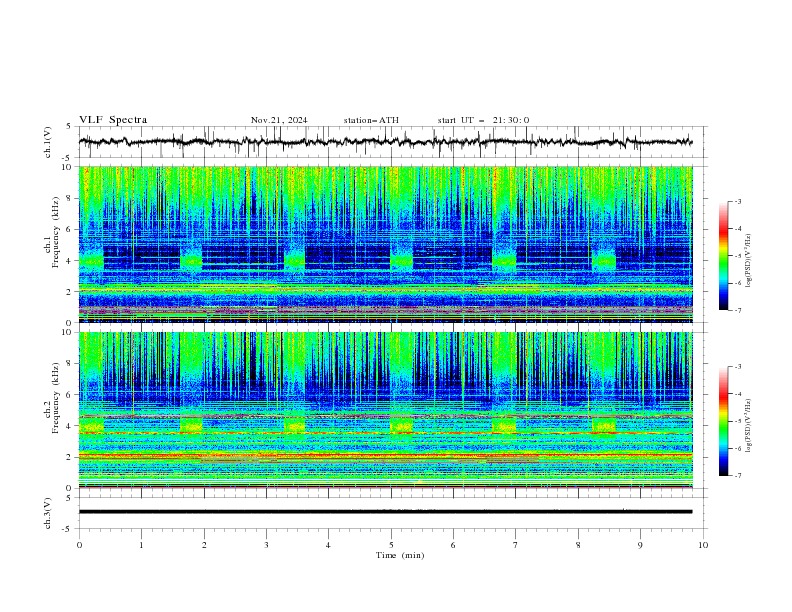Click "-5" tick on ch.2 color bar
This screenshot has height=612, width=792.
[x=737, y=421]
